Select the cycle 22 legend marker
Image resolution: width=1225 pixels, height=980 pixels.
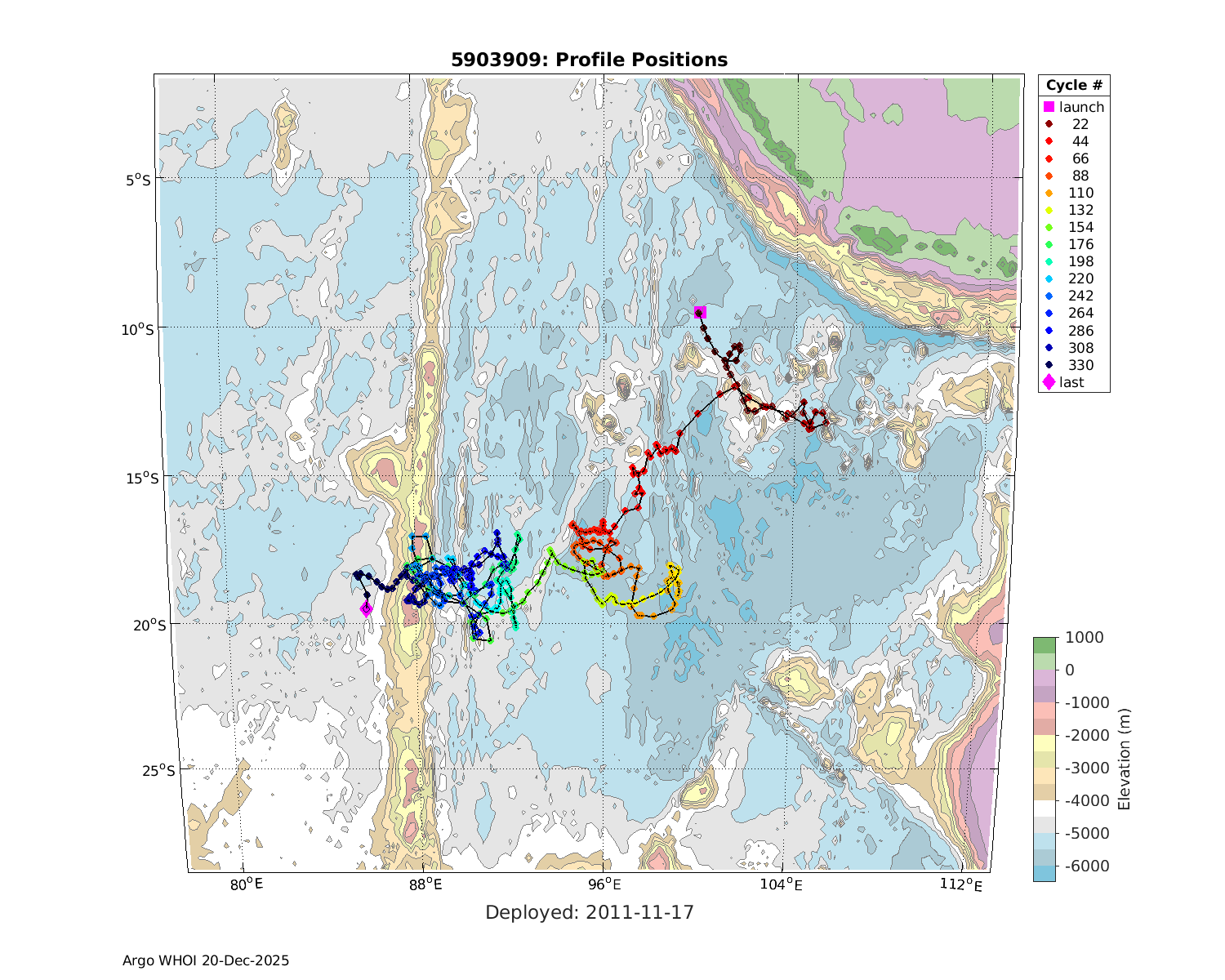point(1049,124)
